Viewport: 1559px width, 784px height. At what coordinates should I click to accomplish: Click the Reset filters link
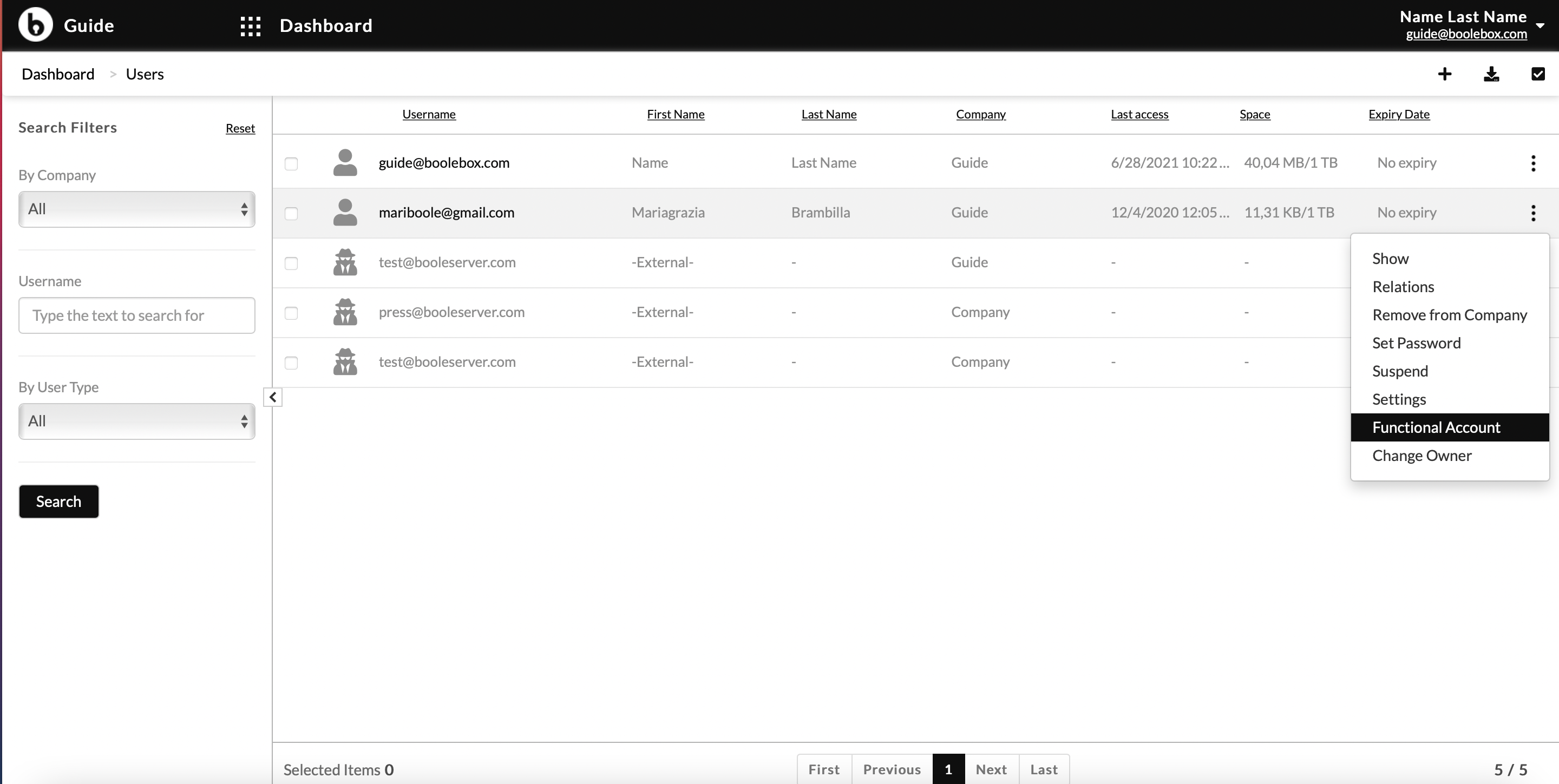coord(240,128)
